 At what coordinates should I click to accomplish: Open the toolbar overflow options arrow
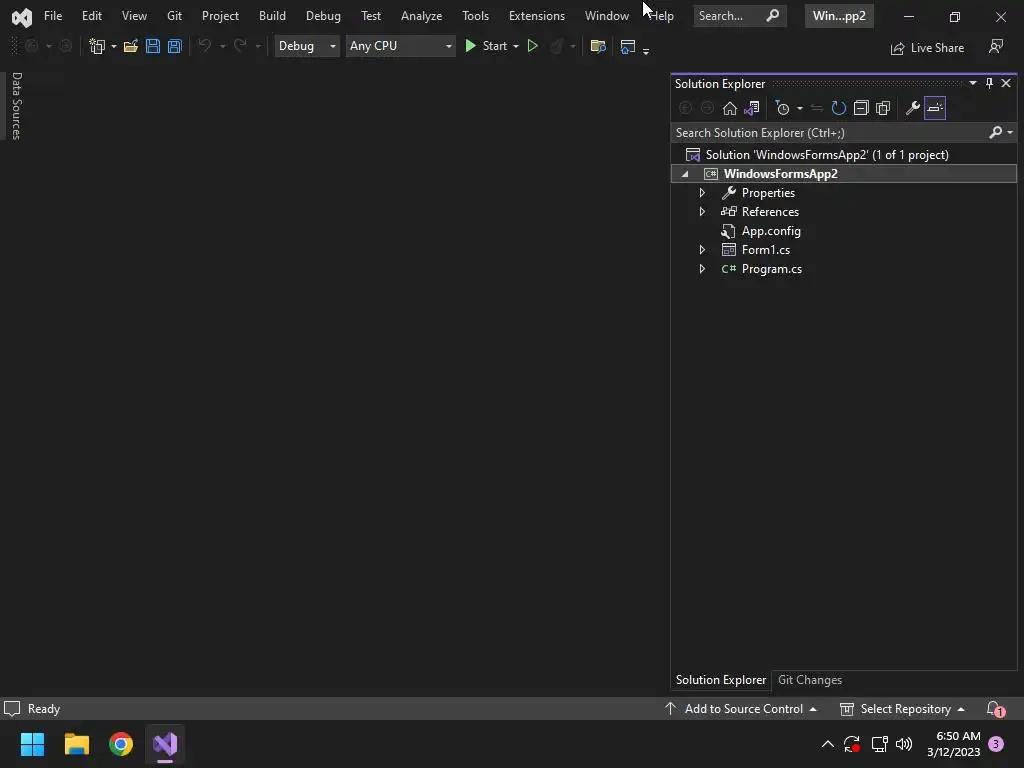pos(646,50)
